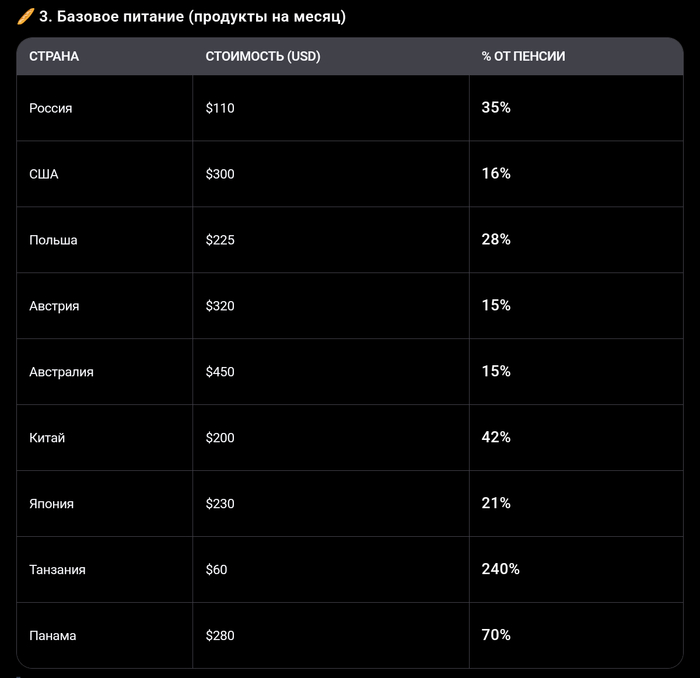Click the 240% pension percentage
This screenshot has width=700, height=678.
(500, 569)
